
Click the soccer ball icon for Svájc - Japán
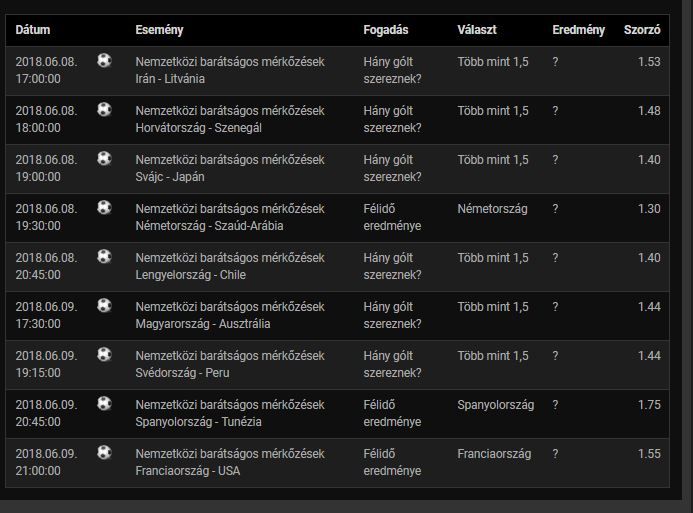pos(104,159)
